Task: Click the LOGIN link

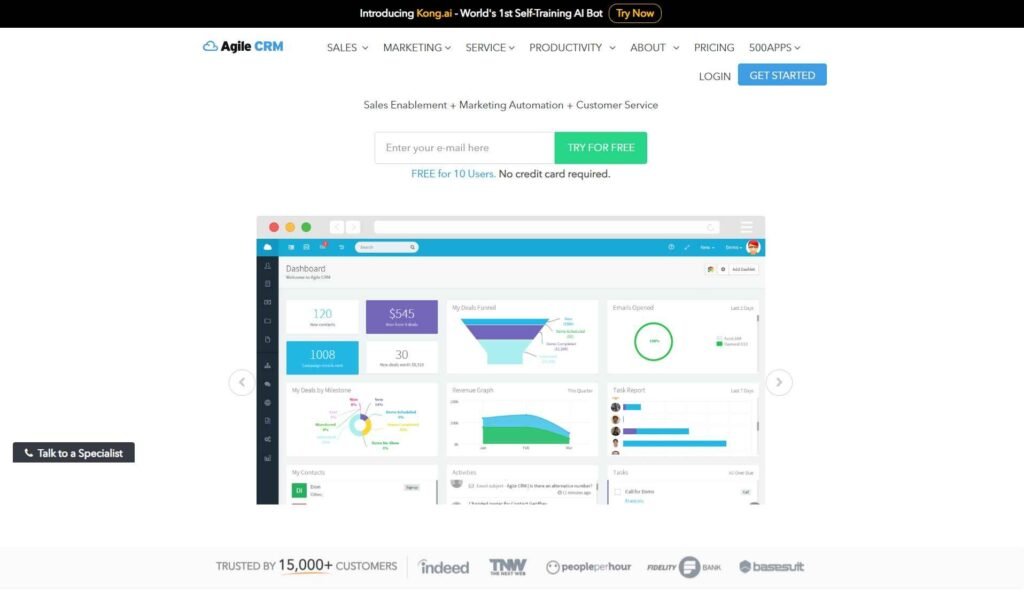Action: click(714, 76)
